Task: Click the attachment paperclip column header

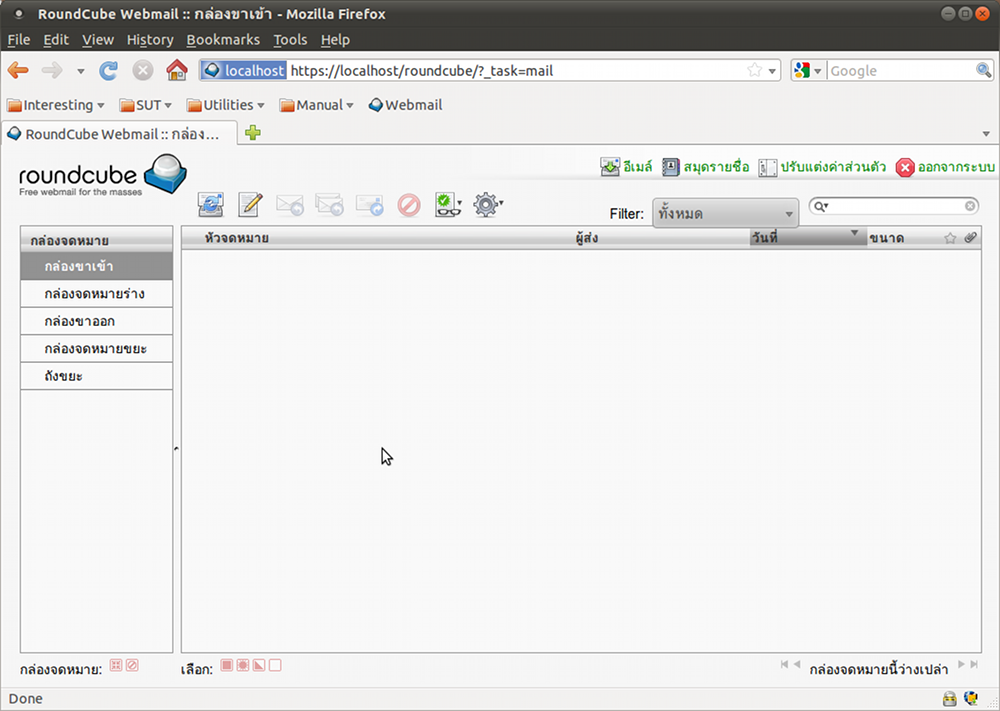Action: click(x=970, y=237)
